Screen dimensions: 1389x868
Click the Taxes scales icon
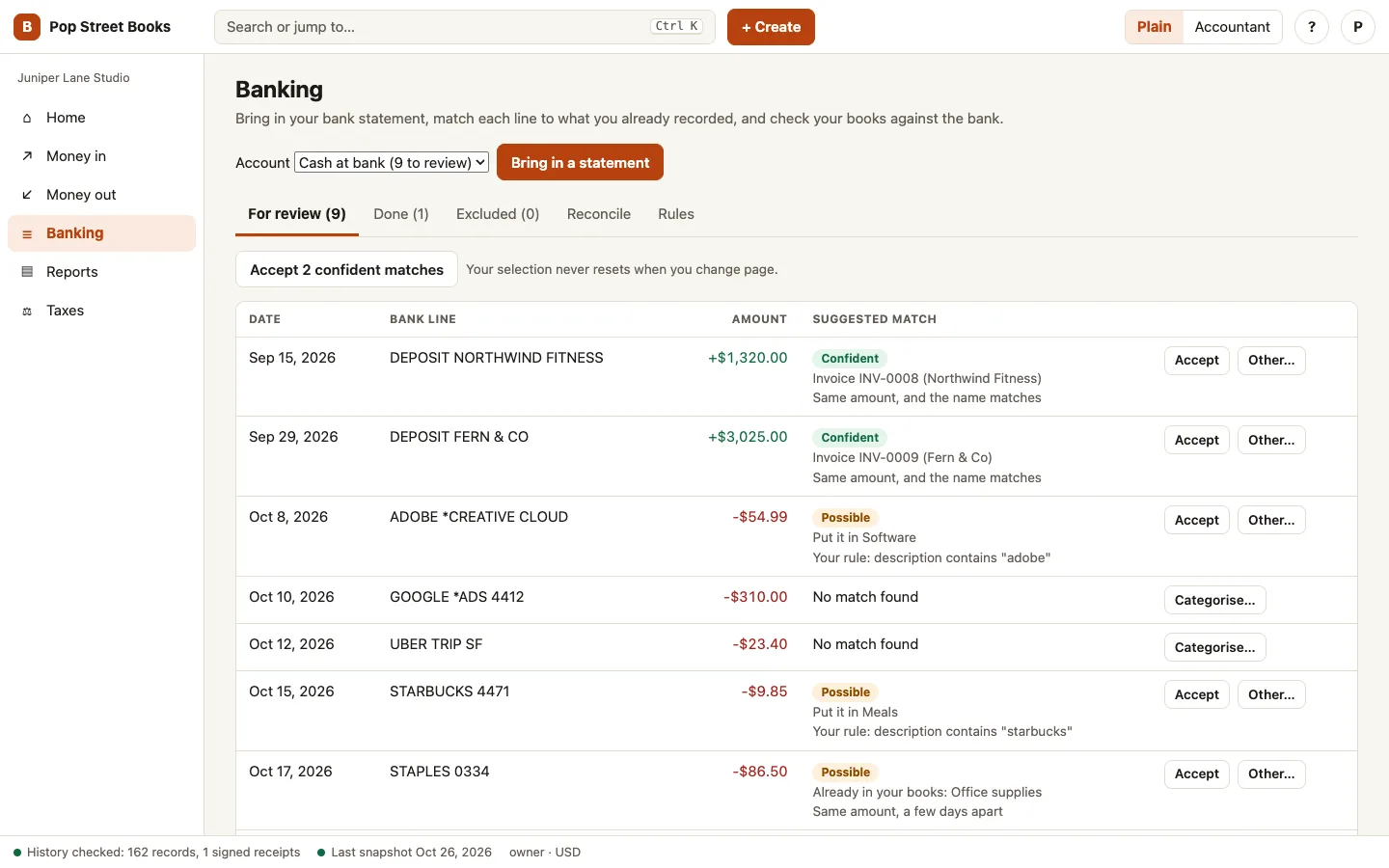[x=27, y=311]
